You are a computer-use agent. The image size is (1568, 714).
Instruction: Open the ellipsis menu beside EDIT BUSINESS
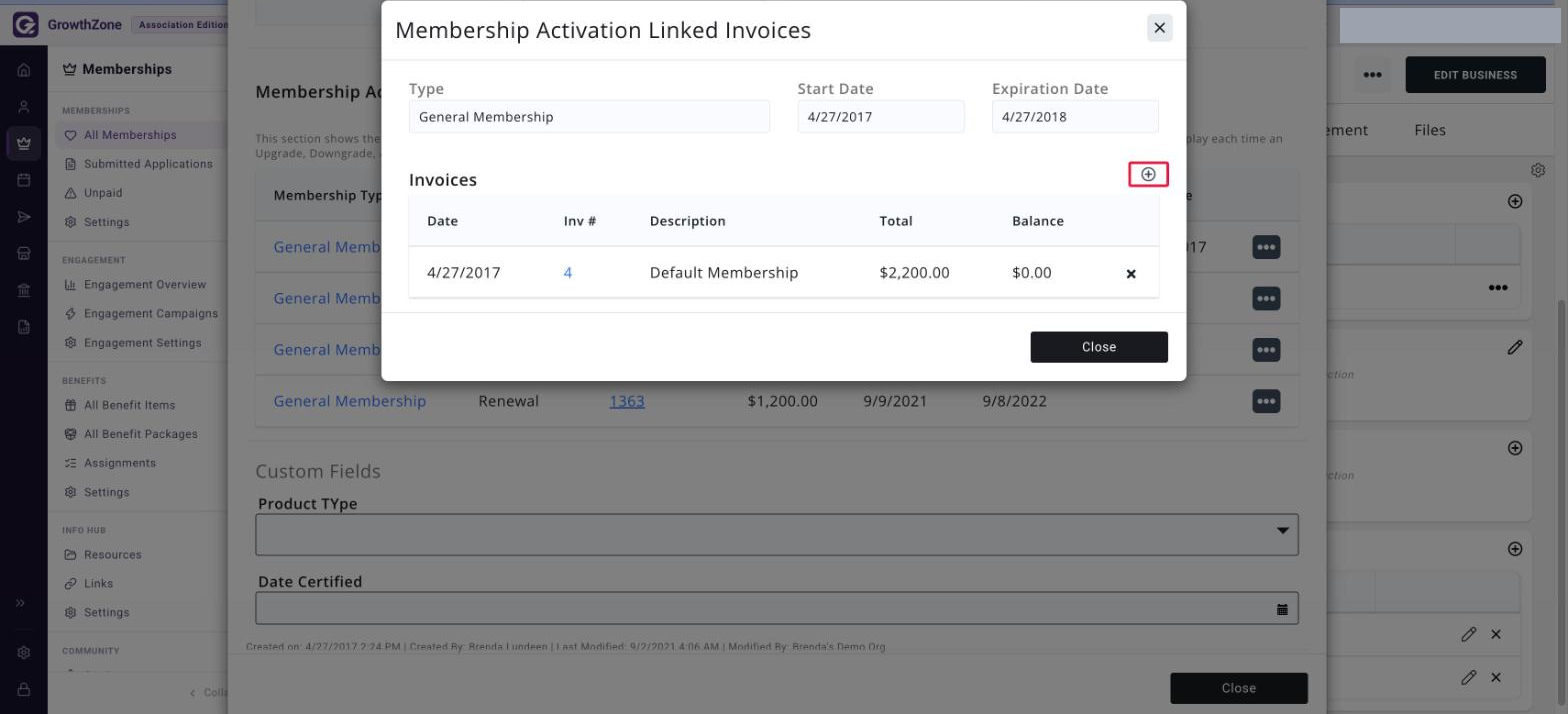1372,75
